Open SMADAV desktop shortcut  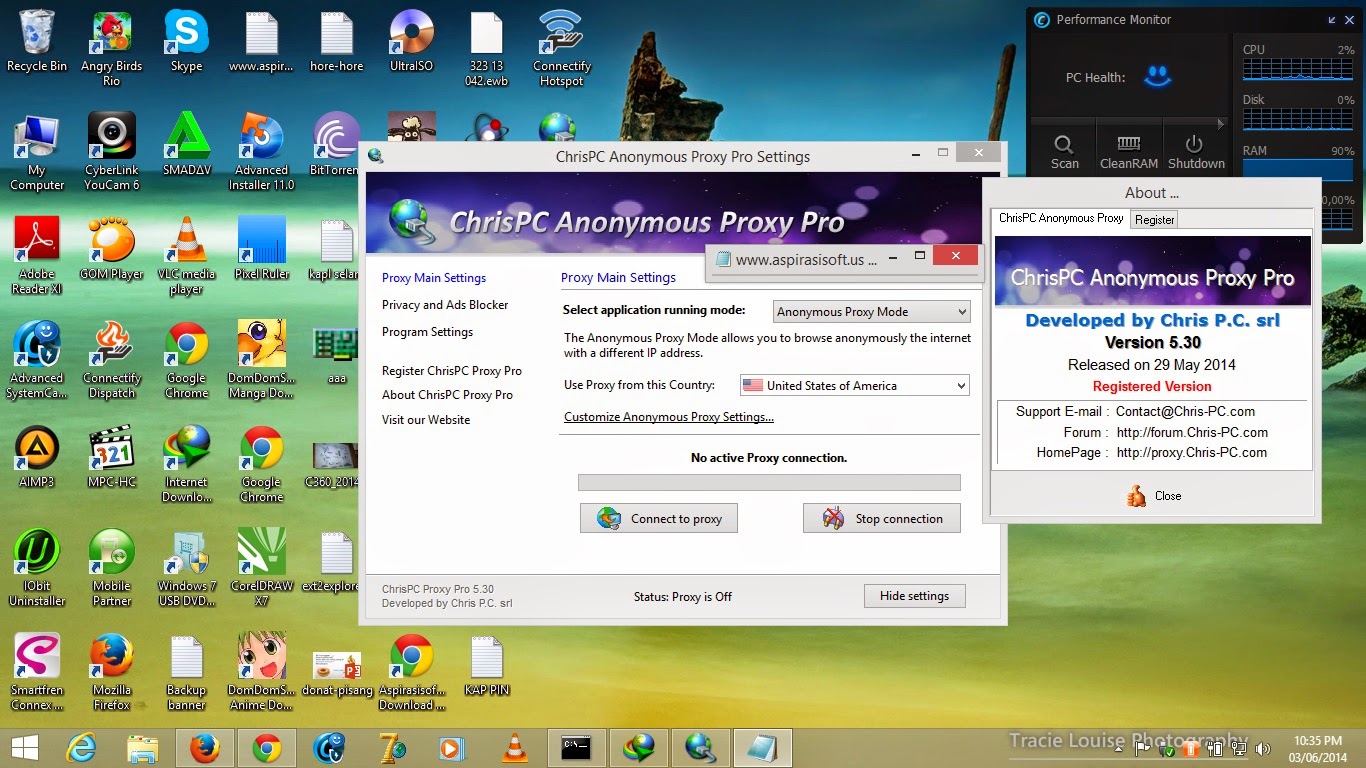[186, 146]
